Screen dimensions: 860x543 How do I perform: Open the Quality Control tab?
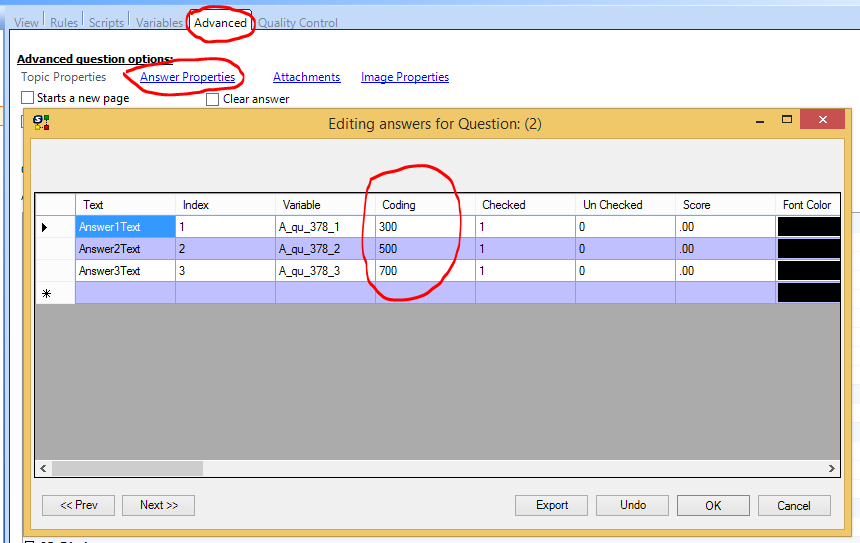(x=298, y=22)
